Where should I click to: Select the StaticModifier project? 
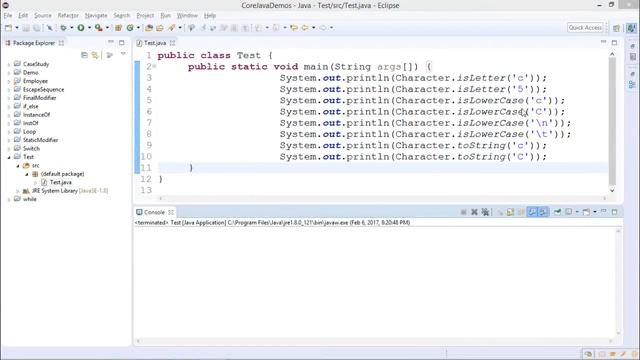pyautogui.click(x=40, y=140)
